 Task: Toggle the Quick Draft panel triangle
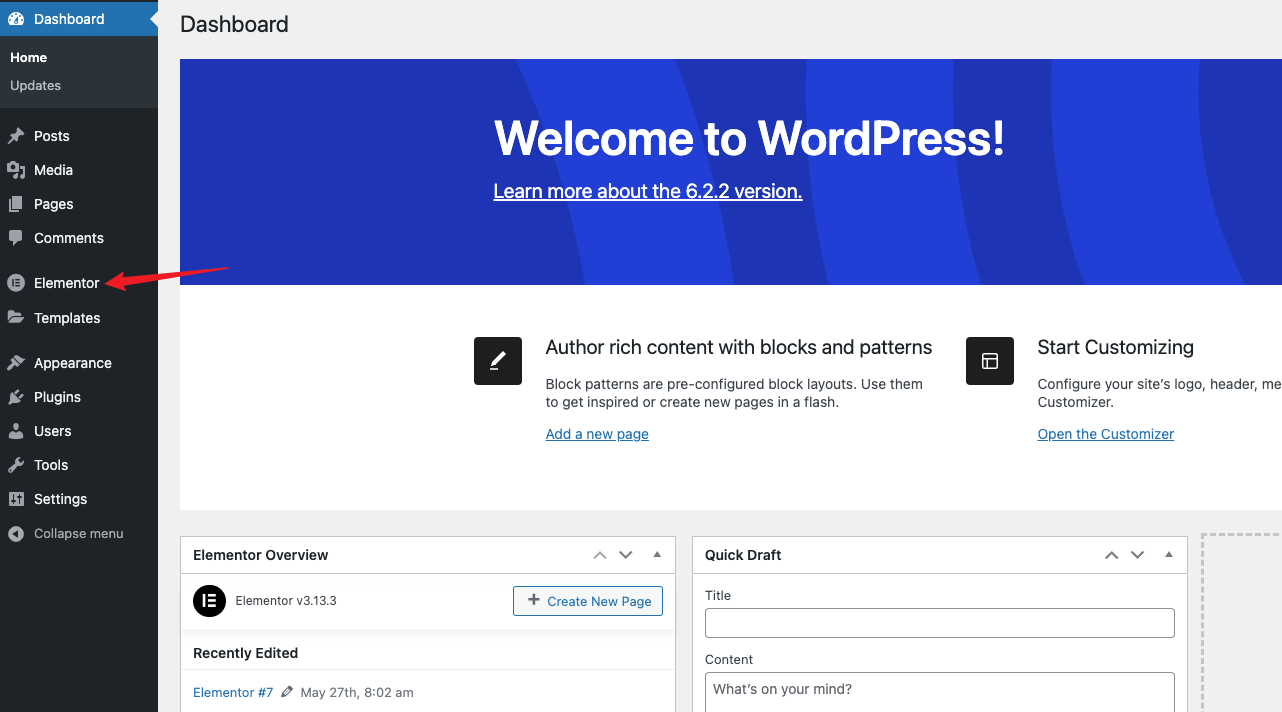(x=1169, y=555)
